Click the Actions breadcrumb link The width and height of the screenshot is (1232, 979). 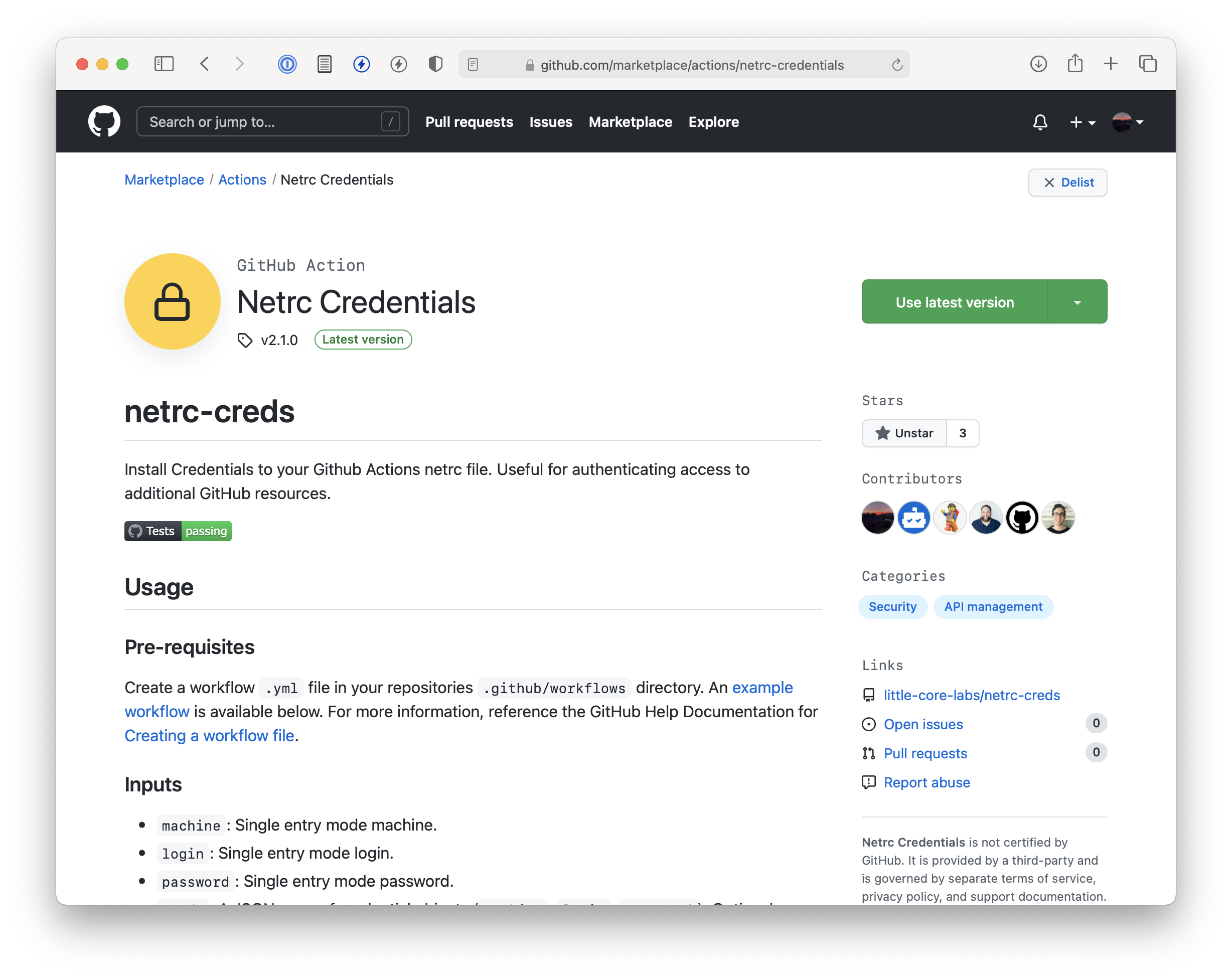coord(242,180)
